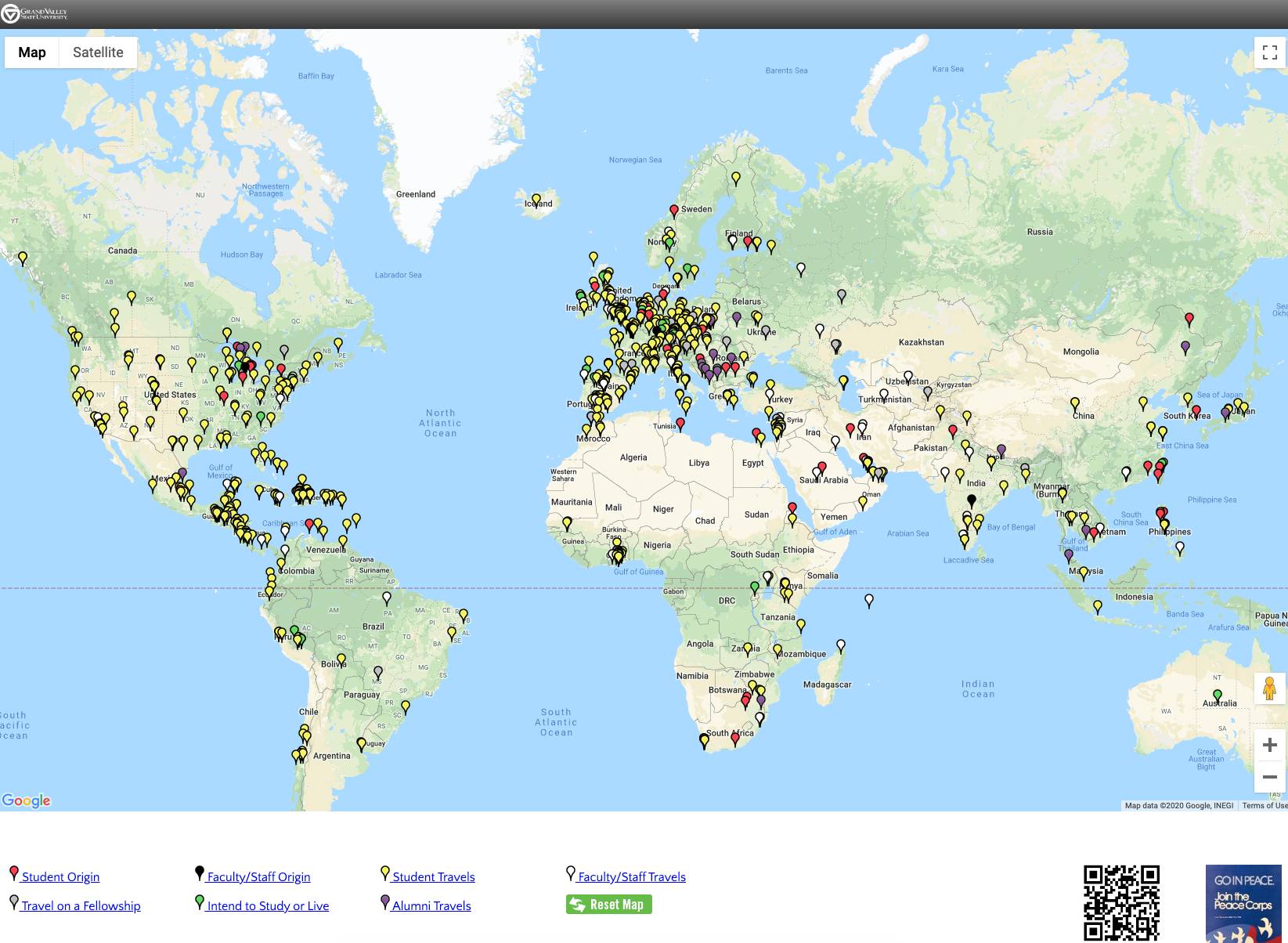Open the Faculty/Staff Travels link
This screenshot has height=943, width=1288.
pos(631,876)
